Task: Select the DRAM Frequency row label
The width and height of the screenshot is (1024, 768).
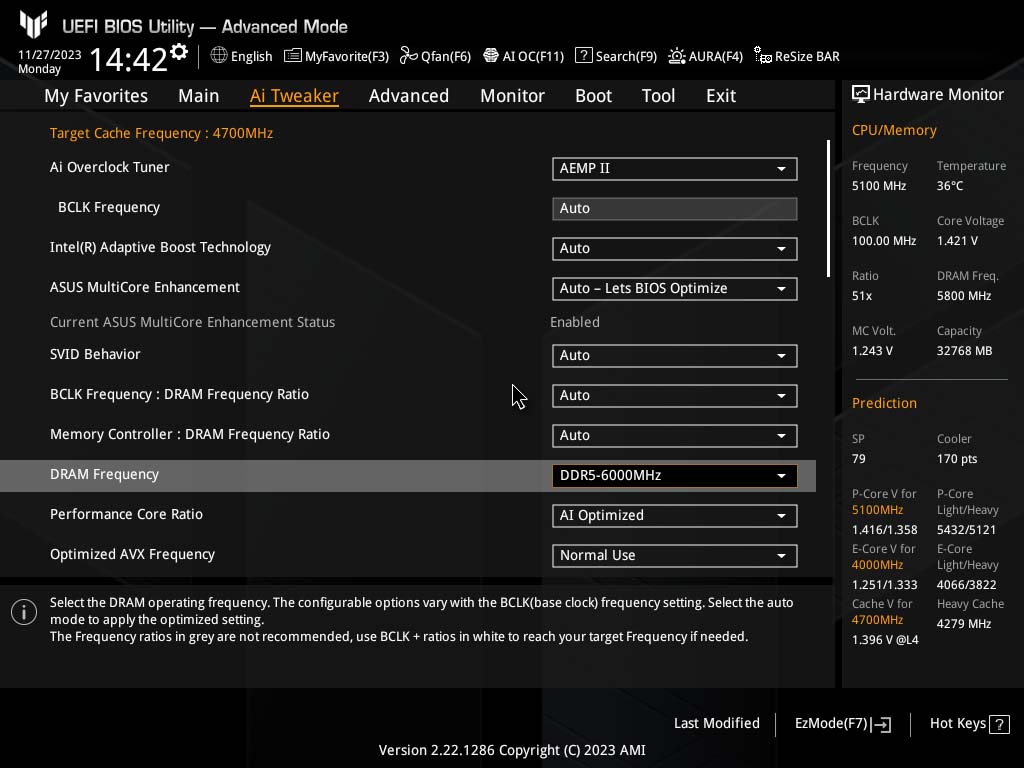Action: (104, 475)
